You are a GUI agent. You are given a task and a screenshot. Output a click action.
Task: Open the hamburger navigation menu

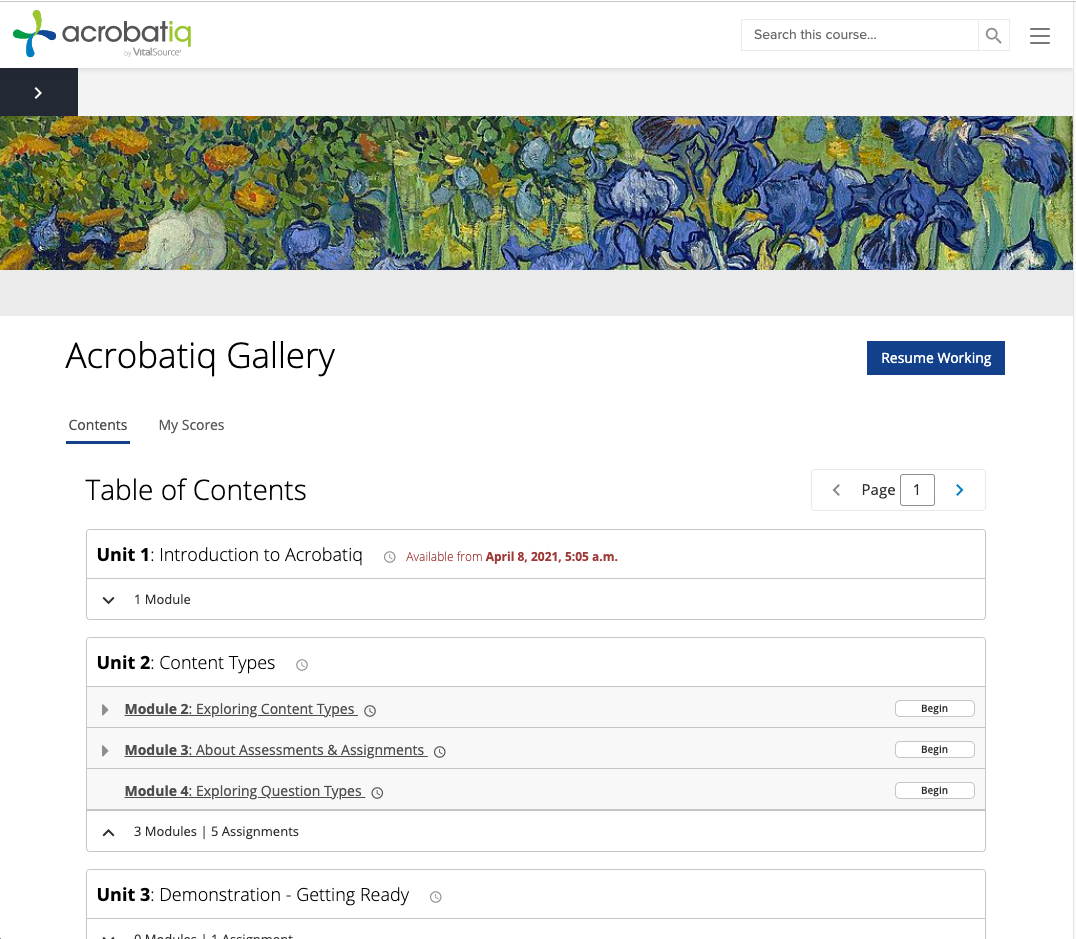pos(1039,35)
